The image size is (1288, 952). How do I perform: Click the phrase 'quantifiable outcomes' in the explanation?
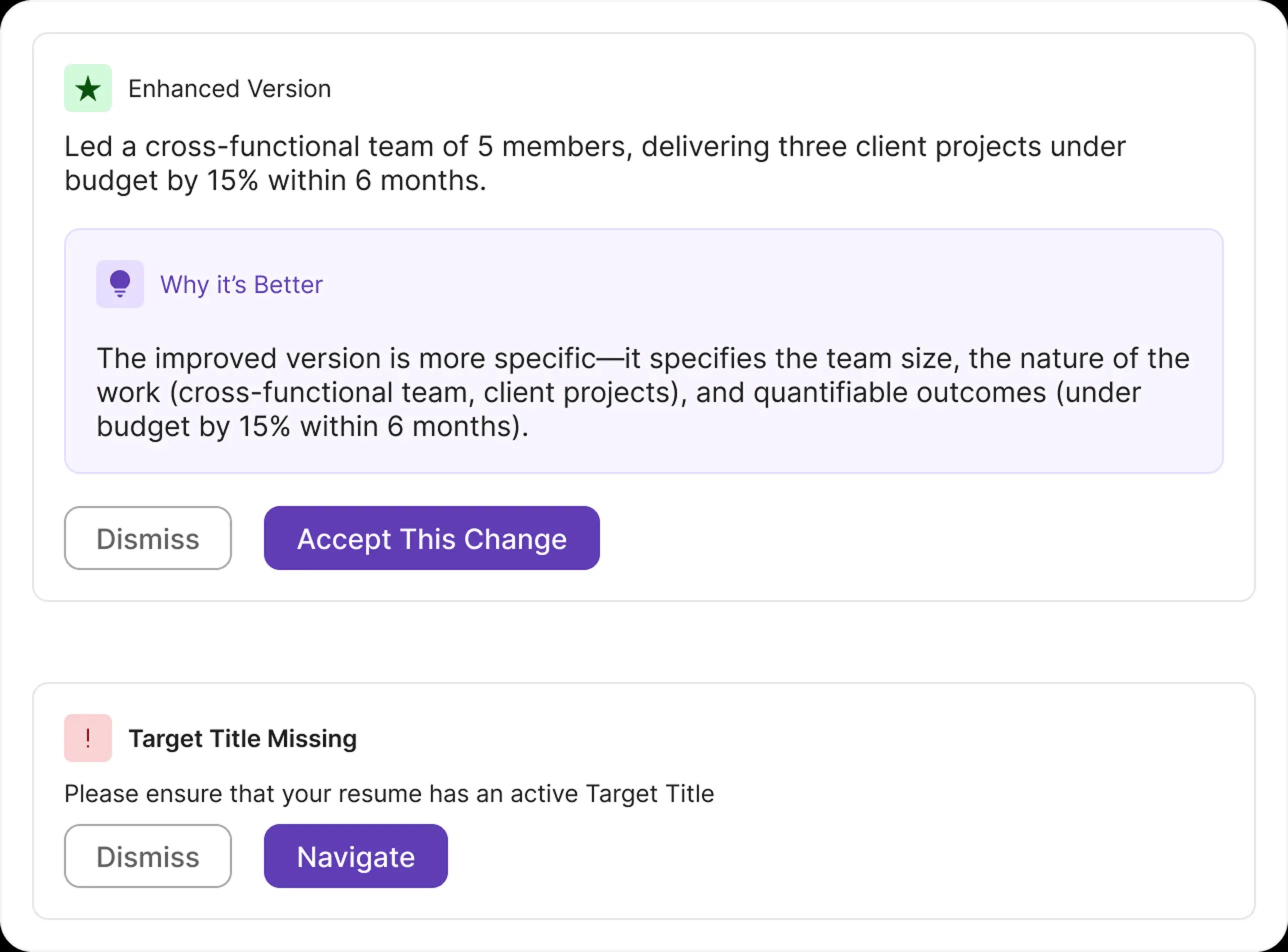point(899,392)
